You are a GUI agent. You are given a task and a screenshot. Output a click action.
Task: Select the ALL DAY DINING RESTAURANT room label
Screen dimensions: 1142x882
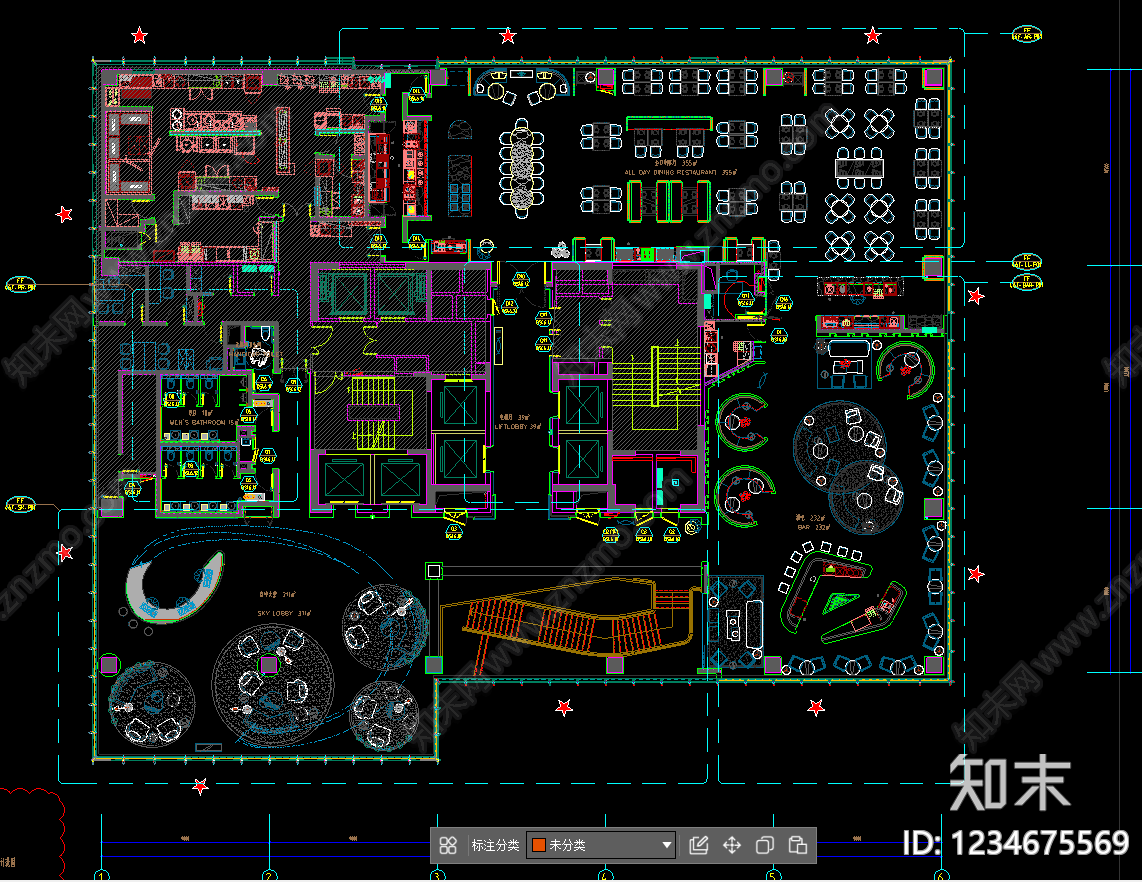tap(680, 173)
